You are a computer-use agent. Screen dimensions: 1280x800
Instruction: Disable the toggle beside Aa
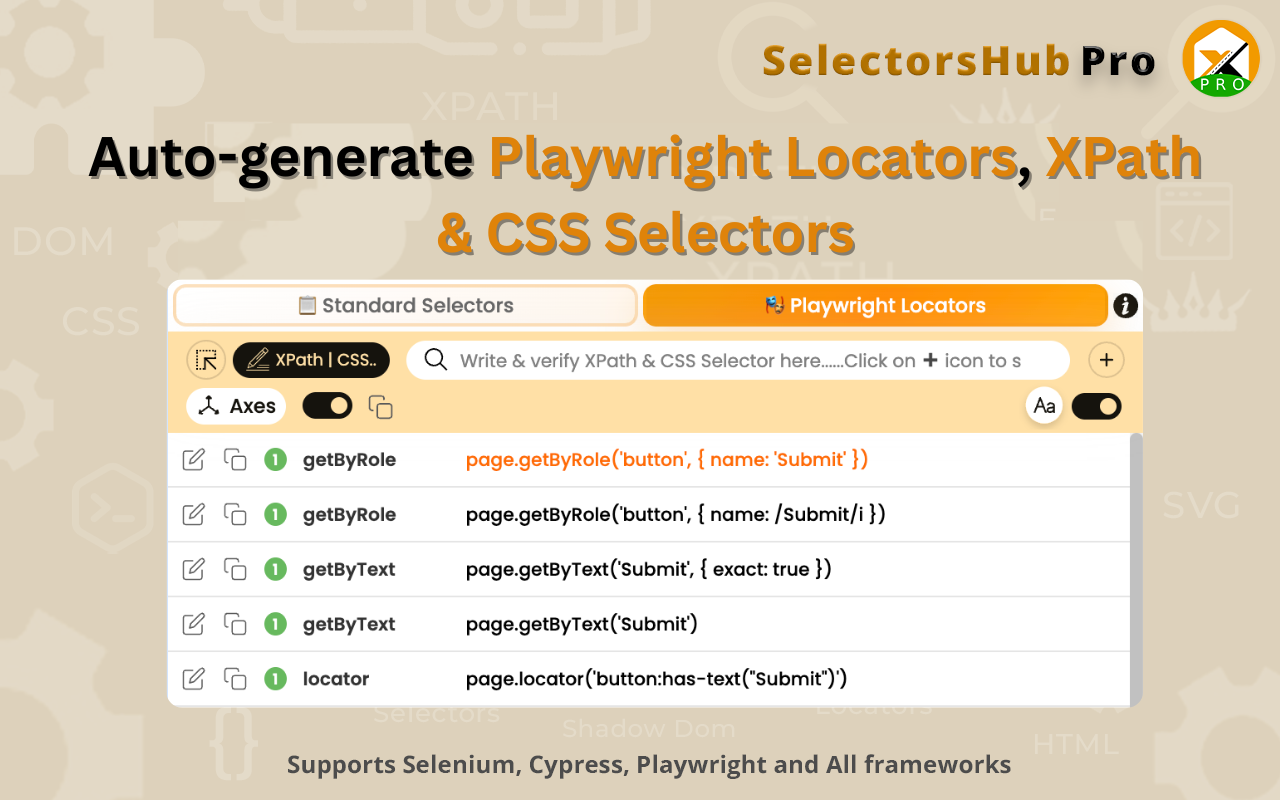pos(1096,406)
